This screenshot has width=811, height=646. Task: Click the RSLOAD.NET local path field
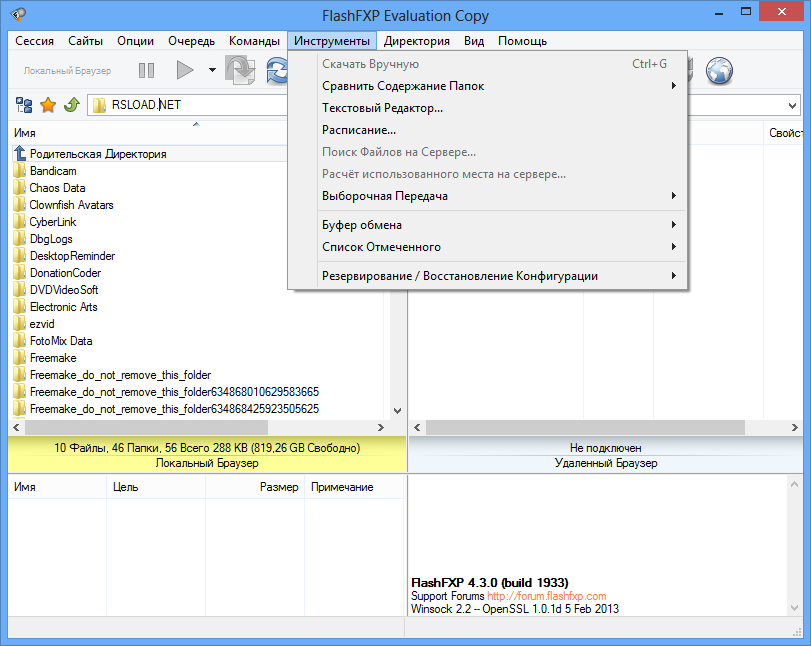coord(187,105)
